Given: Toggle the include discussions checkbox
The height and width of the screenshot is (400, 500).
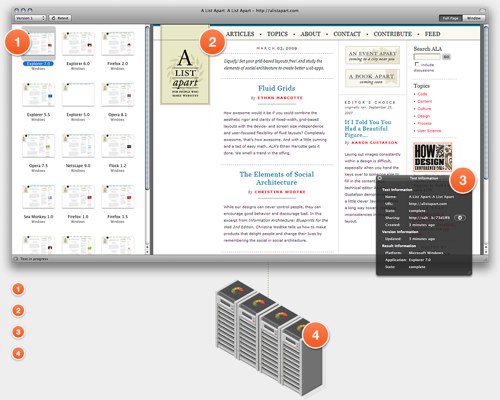Looking at the screenshot, I should 417,64.
